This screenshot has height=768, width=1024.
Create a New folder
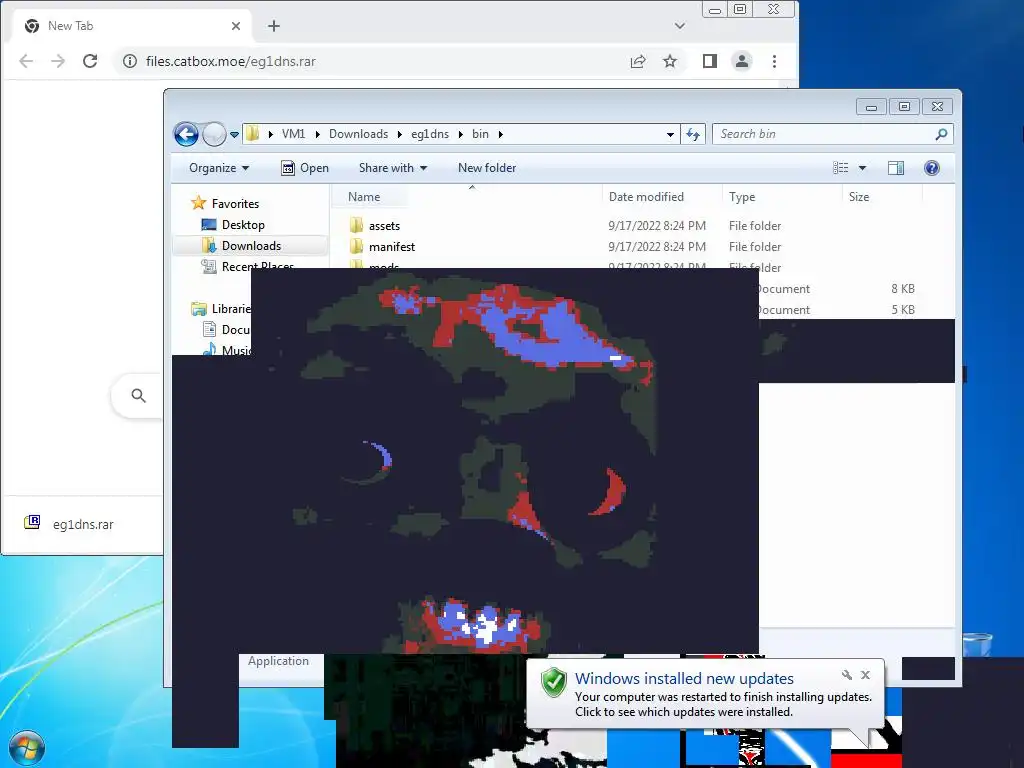pos(487,168)
